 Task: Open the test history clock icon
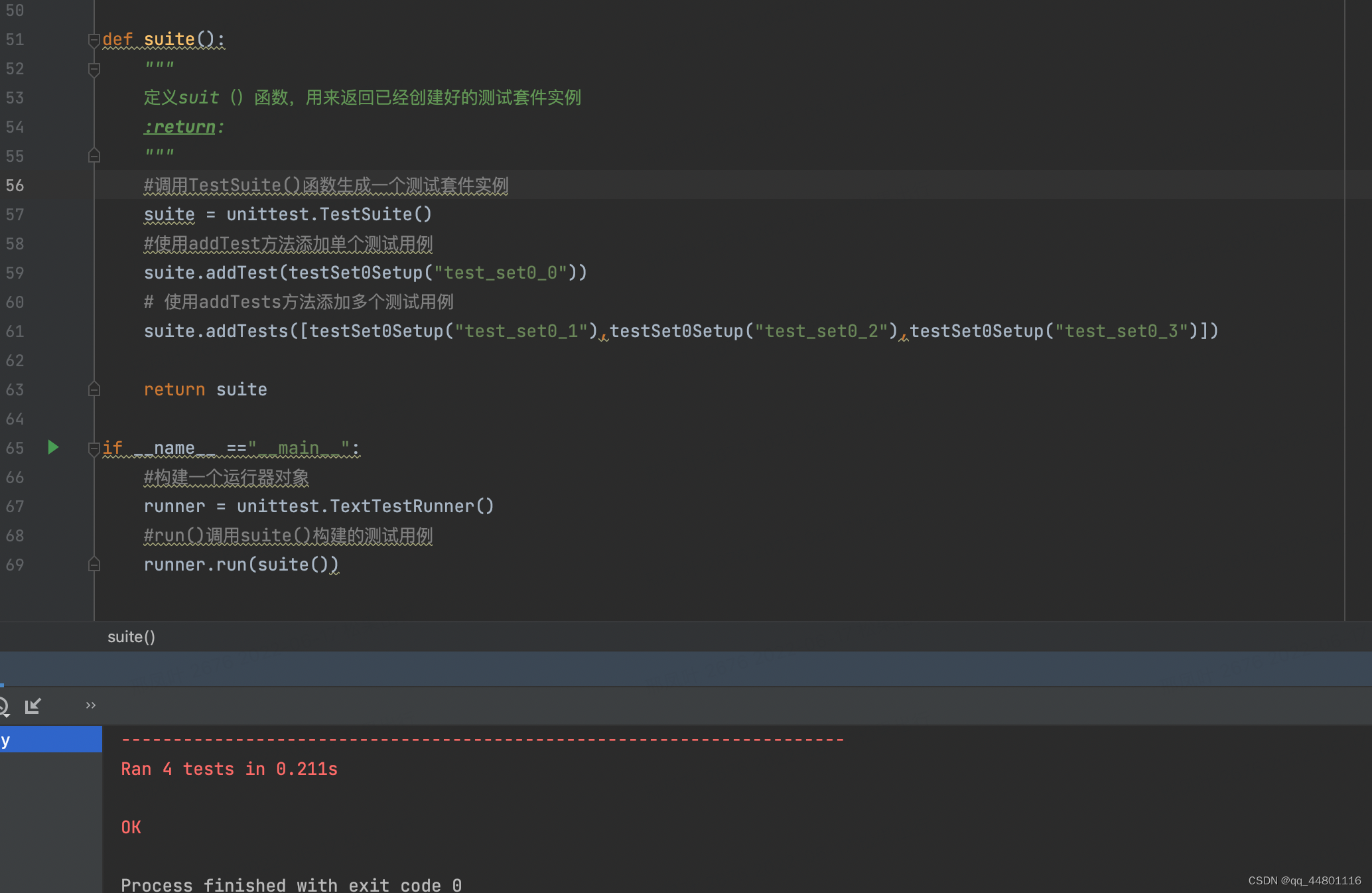(4, 706)
